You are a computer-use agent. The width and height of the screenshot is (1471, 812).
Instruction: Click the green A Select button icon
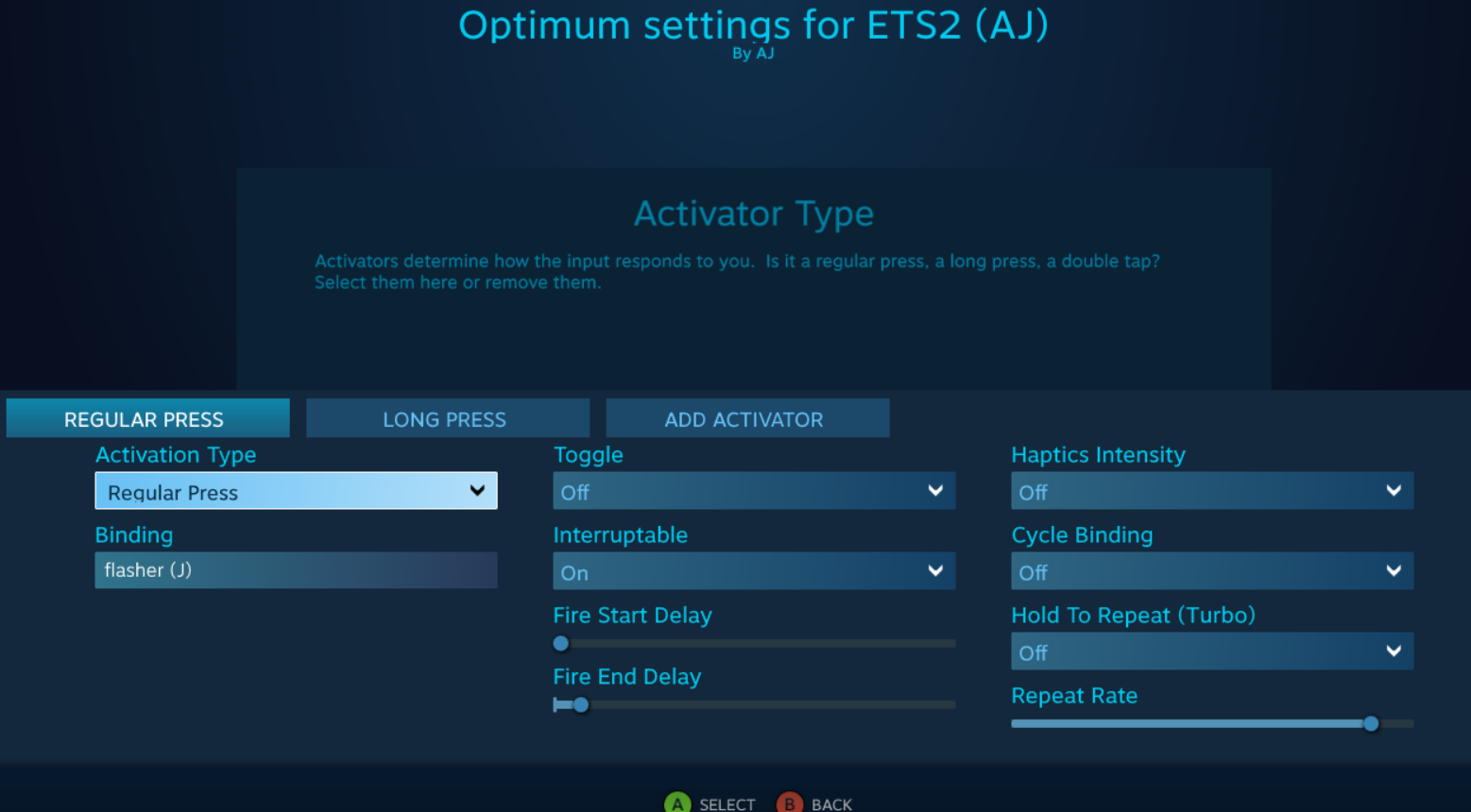[677, 804]
